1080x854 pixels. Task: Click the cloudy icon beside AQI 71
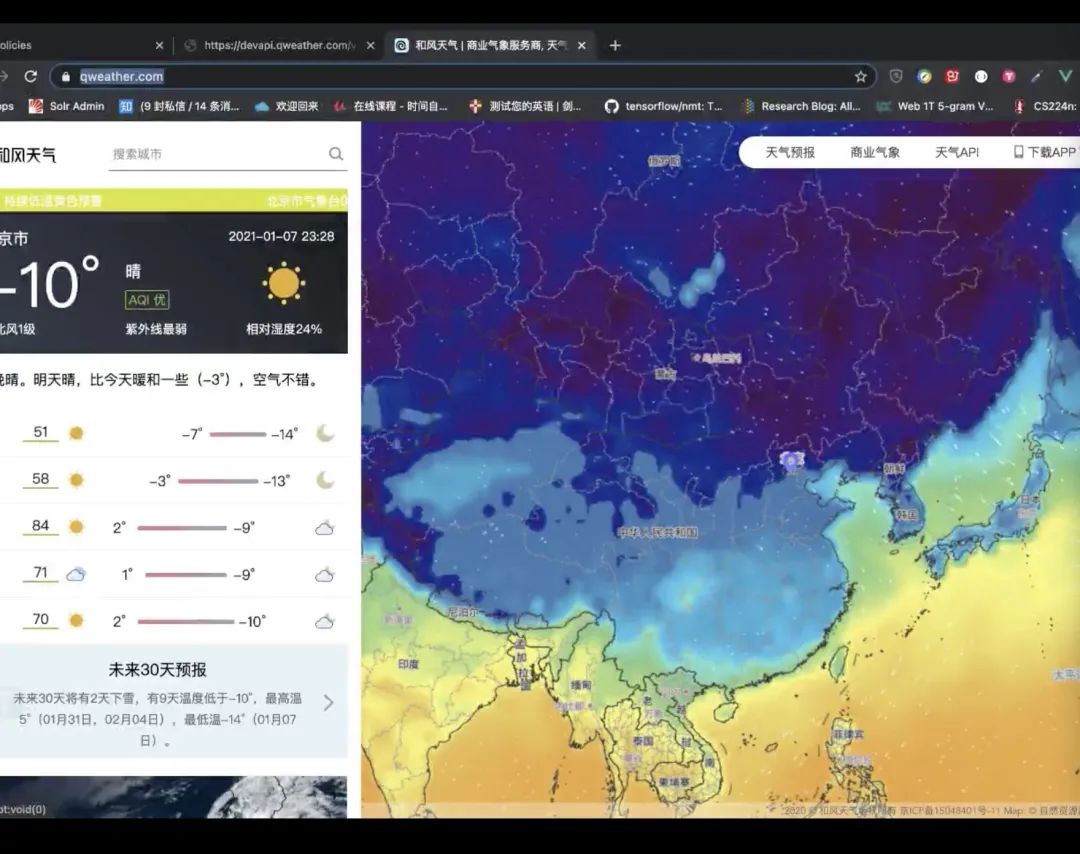(x=76, y=574)
